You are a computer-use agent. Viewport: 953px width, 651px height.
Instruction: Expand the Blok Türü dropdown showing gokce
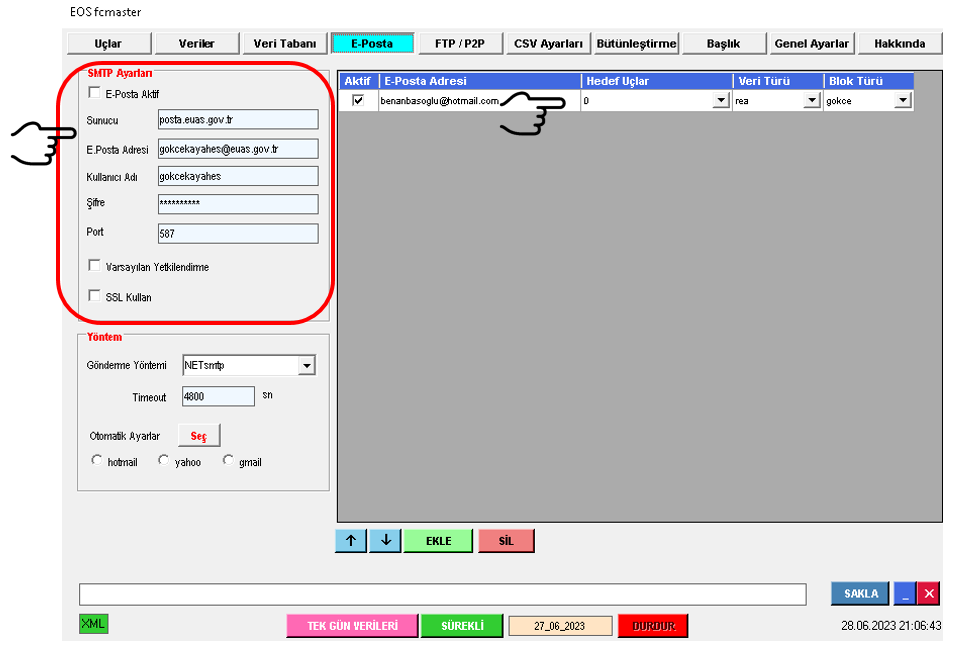click(x=903, y=100)
